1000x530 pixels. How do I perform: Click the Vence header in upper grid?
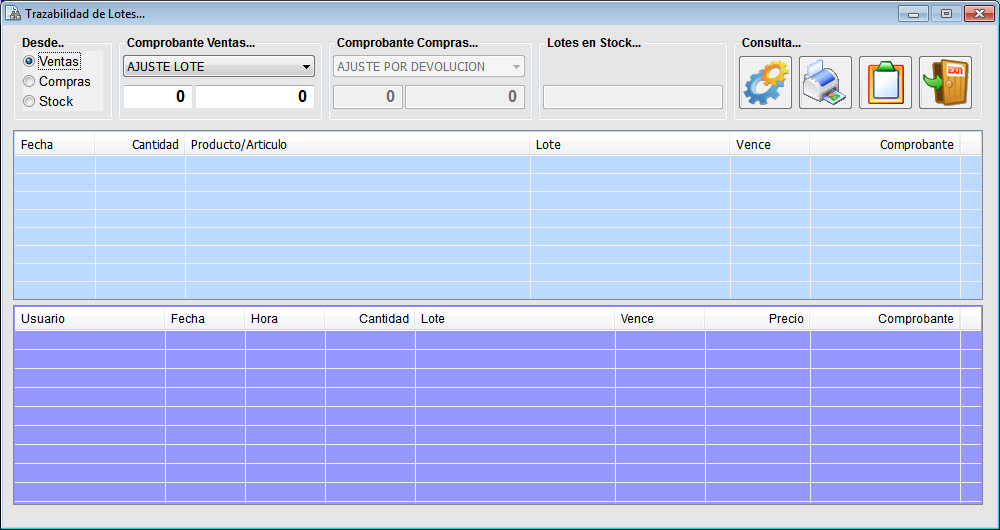[770, 145]
